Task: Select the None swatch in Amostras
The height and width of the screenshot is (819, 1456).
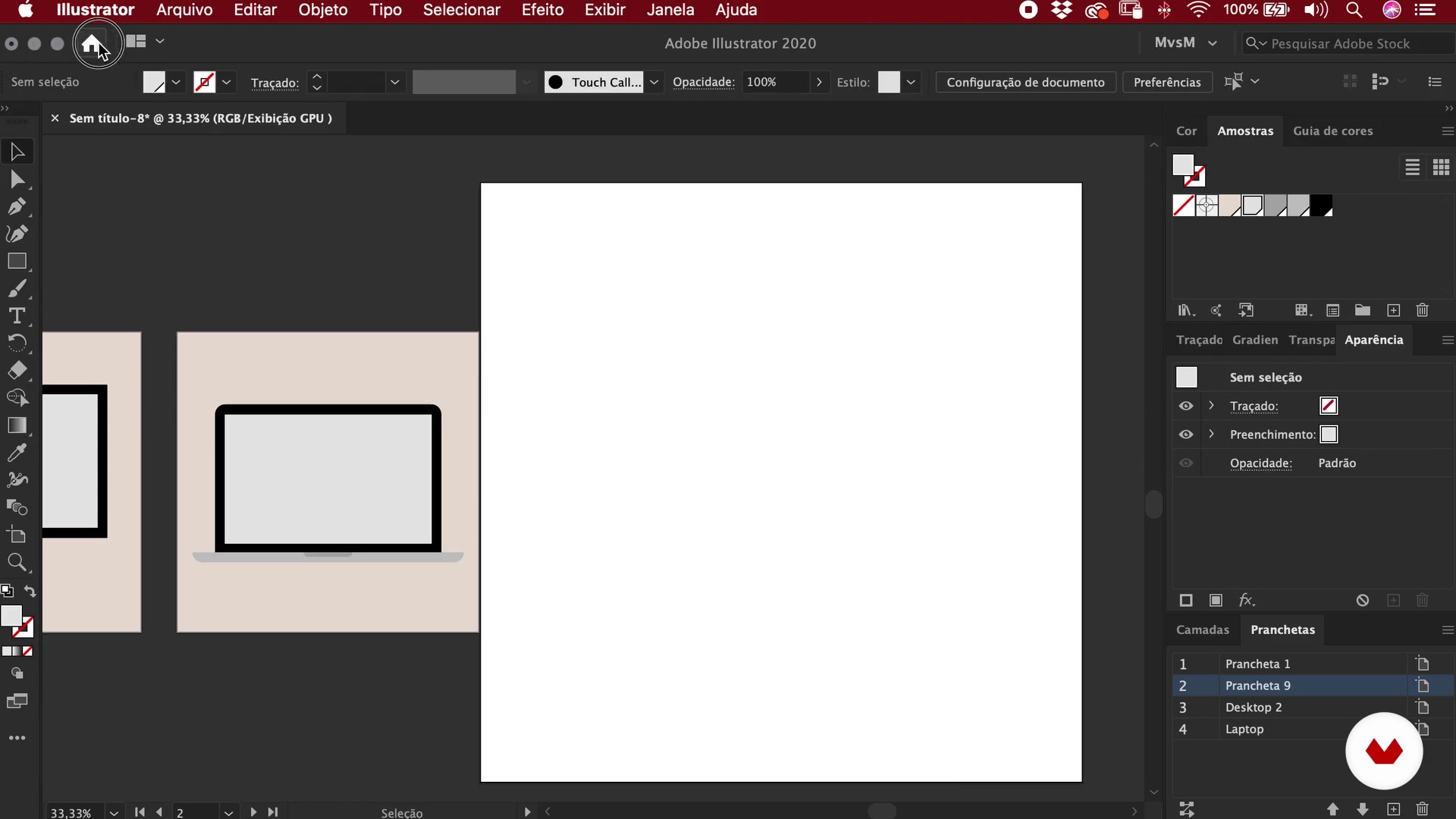Action: (1184, 206)
